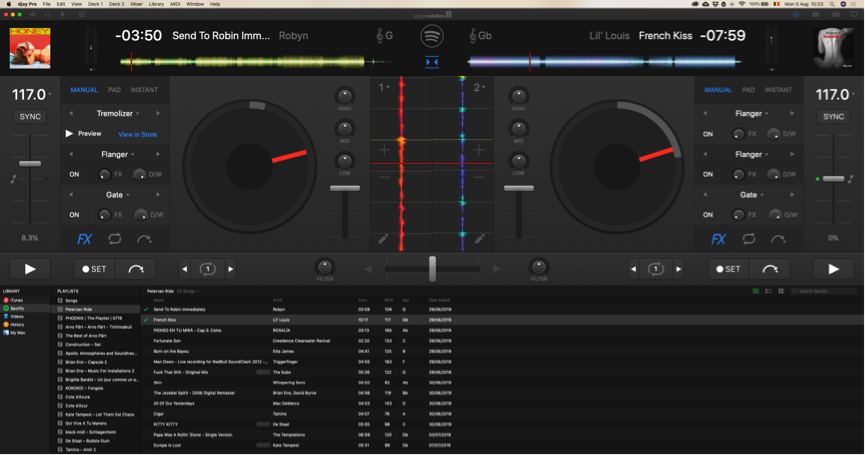Switch deck 1 effects to PAD tab

pos(114,90)
